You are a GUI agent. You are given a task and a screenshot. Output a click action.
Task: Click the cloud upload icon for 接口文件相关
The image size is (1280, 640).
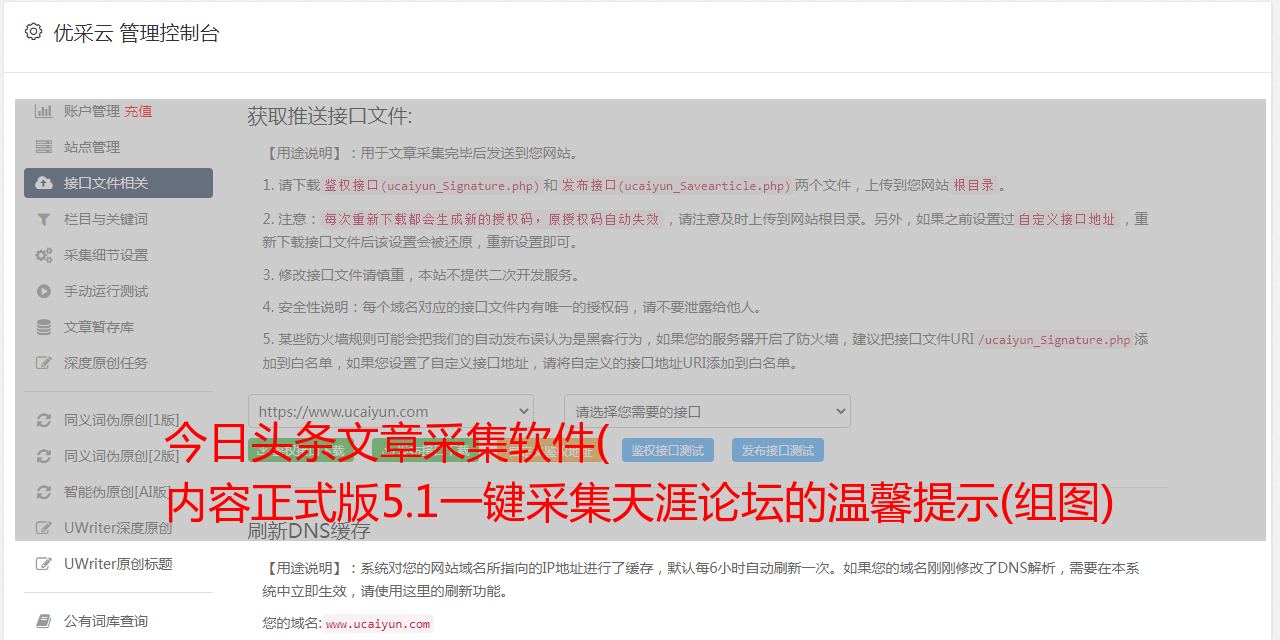[x=44, y=183]
